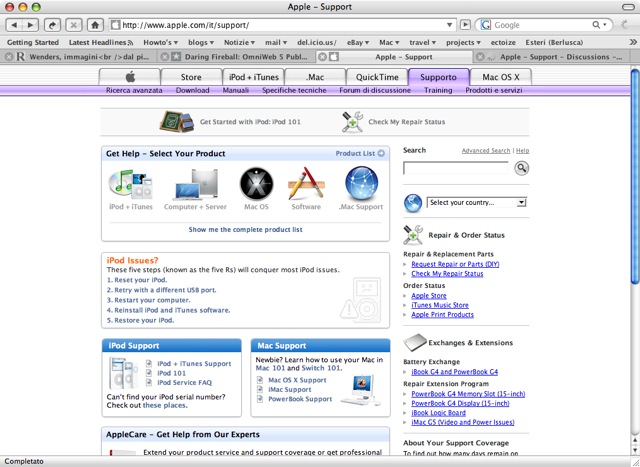
Task: Expand the Howto's bookmark folder
Action: (160, 42)
